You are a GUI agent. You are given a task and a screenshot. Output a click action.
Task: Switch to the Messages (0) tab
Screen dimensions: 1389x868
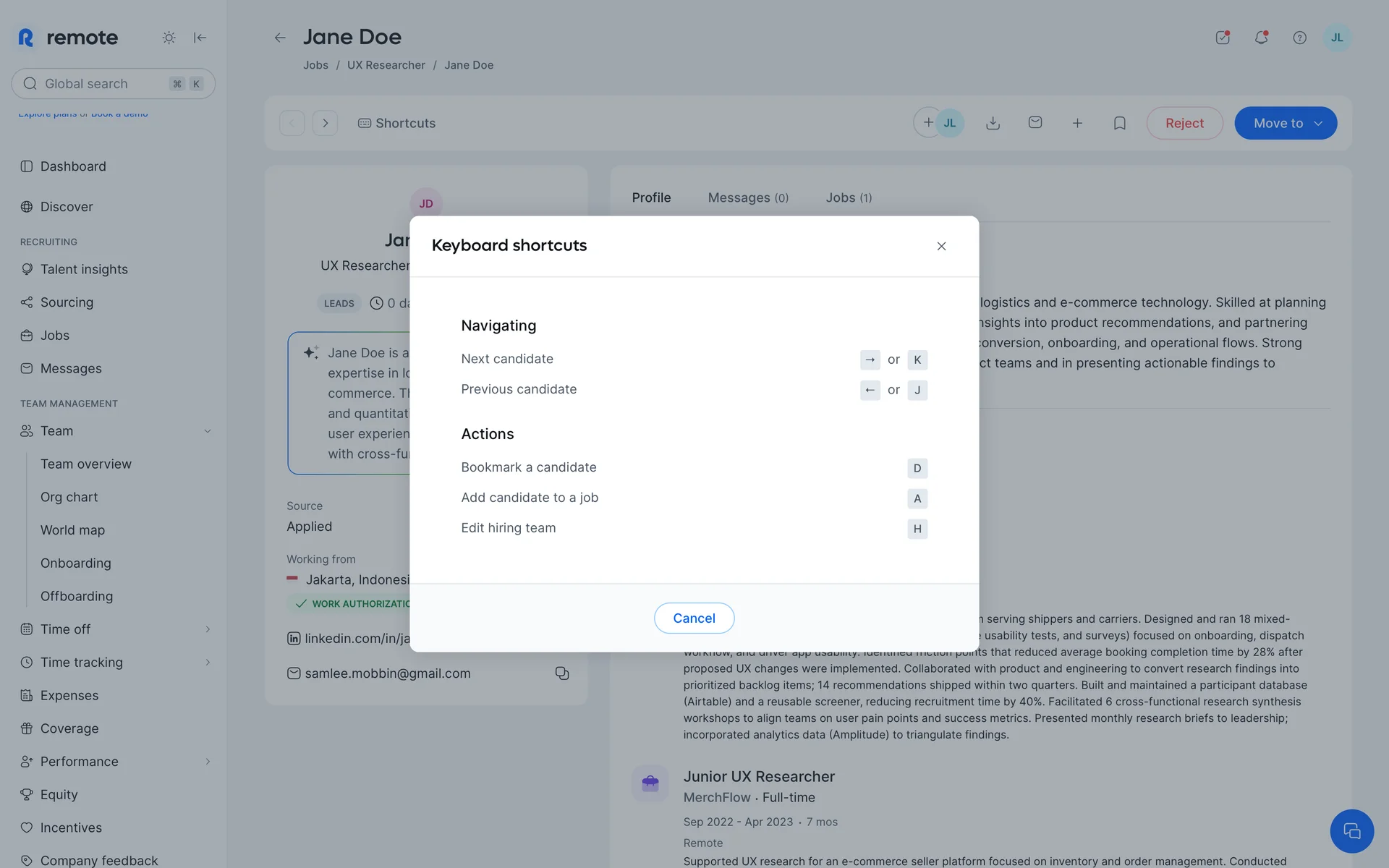[x=747, y=197]
